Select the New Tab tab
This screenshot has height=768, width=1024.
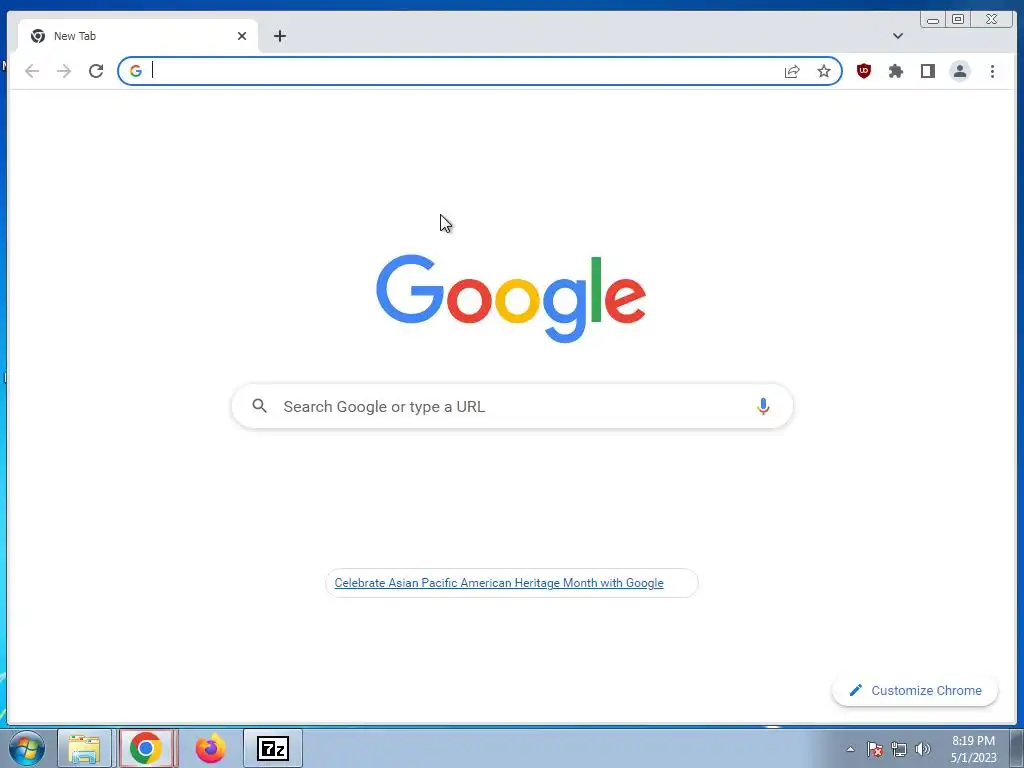point(138,36)
